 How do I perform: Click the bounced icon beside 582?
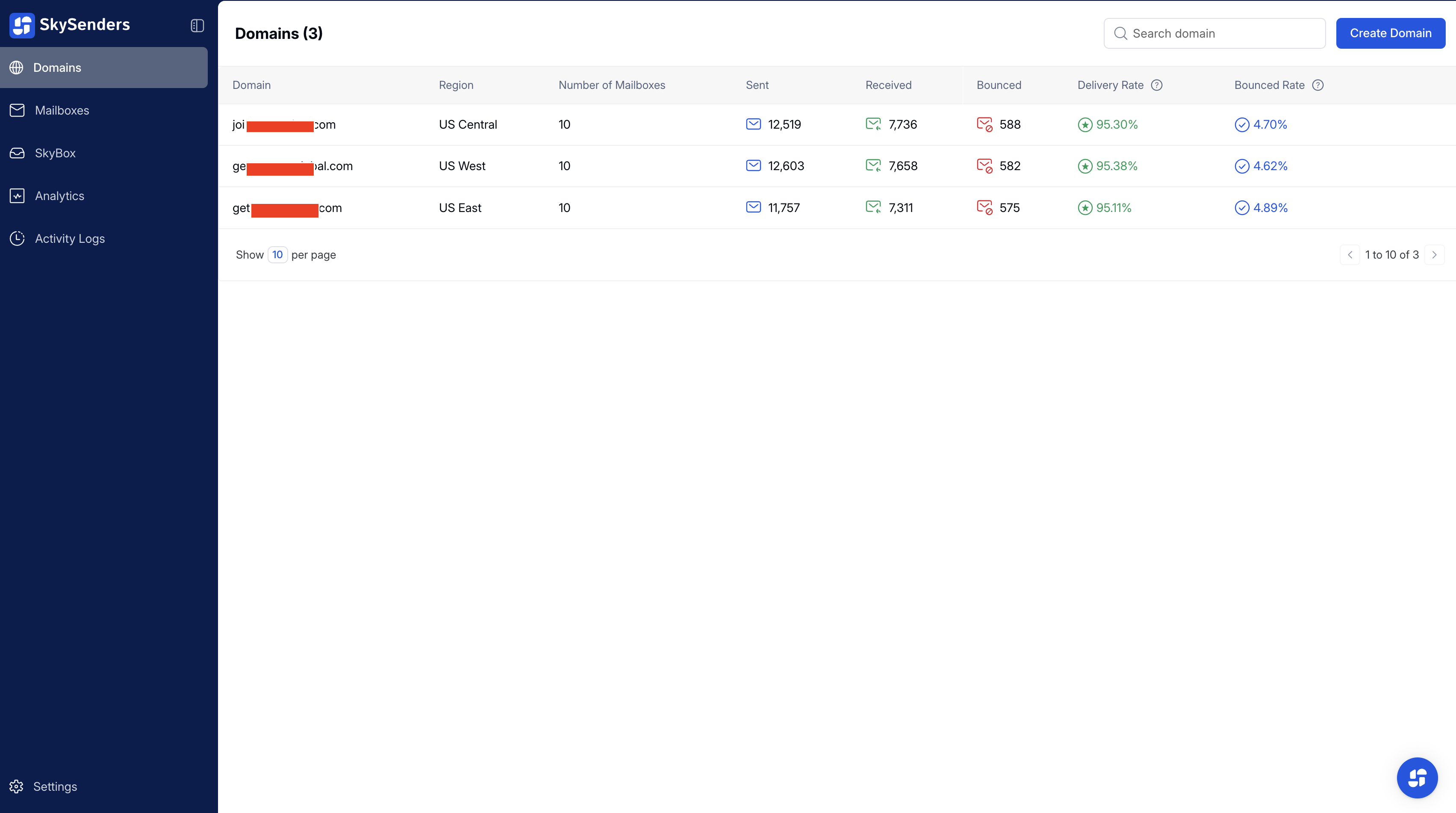coord(984,166)
